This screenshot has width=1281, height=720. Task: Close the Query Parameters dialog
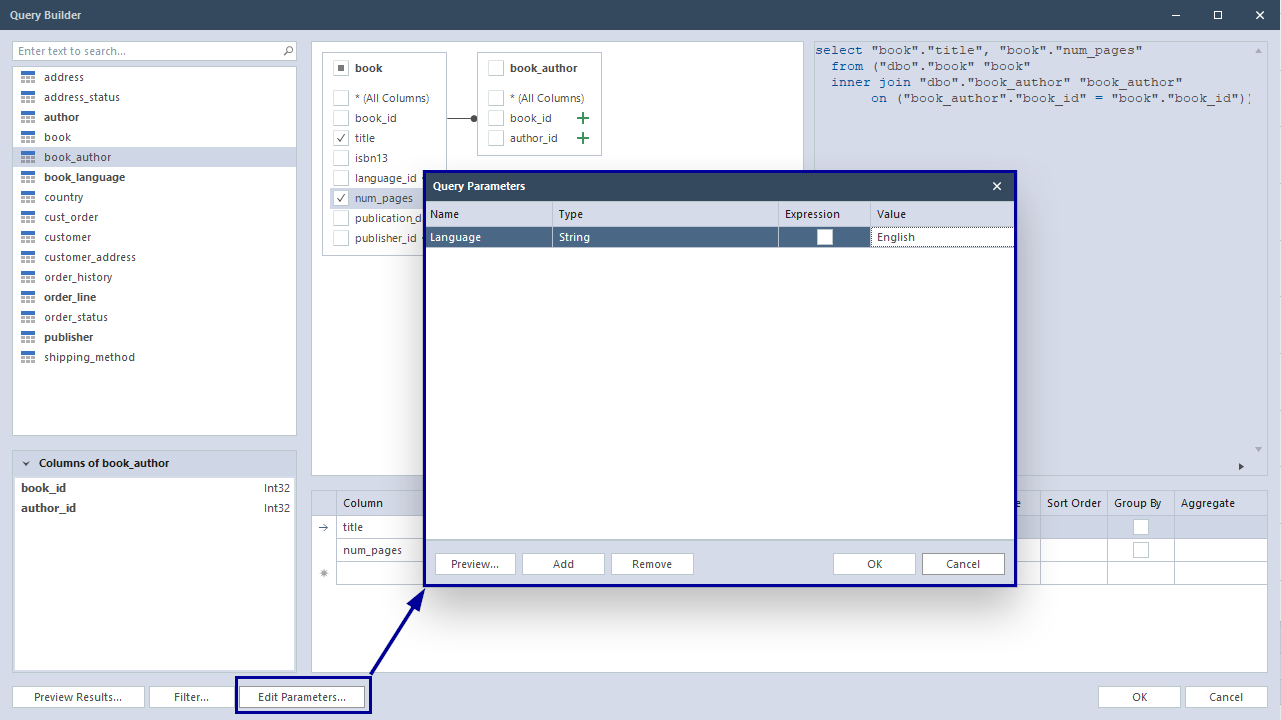coord(997,186)
